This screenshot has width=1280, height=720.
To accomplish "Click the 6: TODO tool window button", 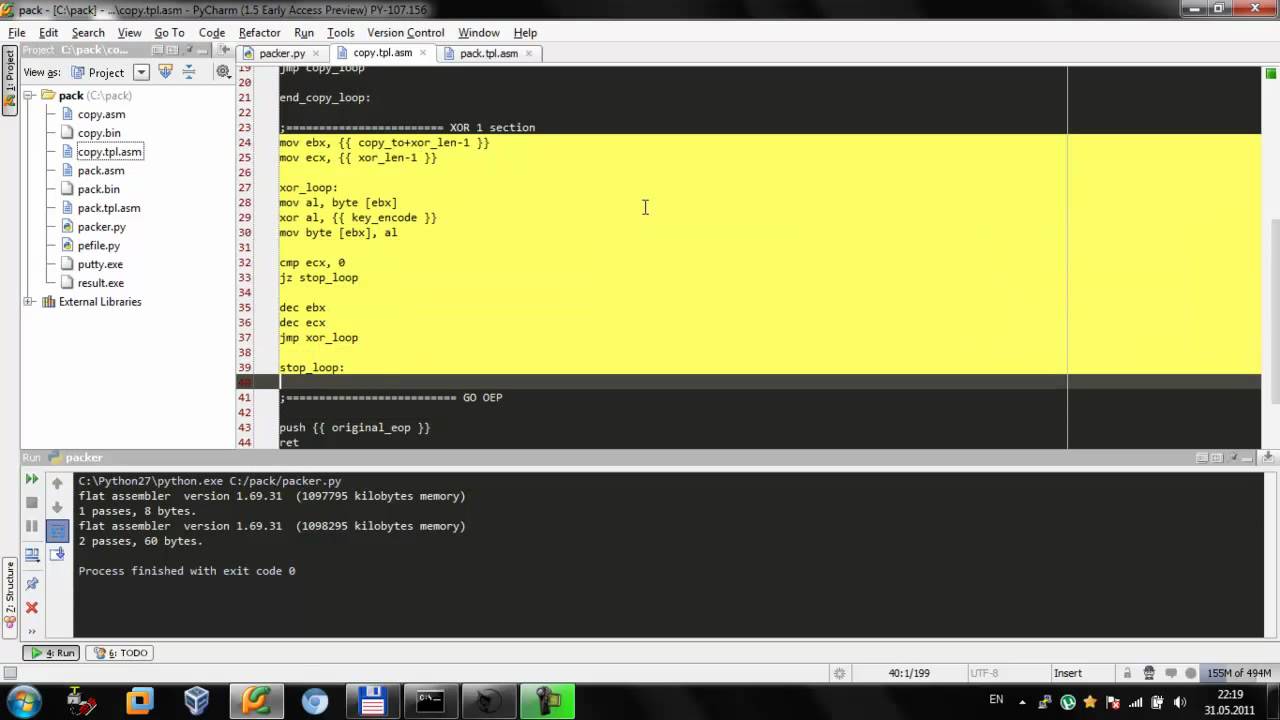I will pyautogui.click(x=120, y=653).
